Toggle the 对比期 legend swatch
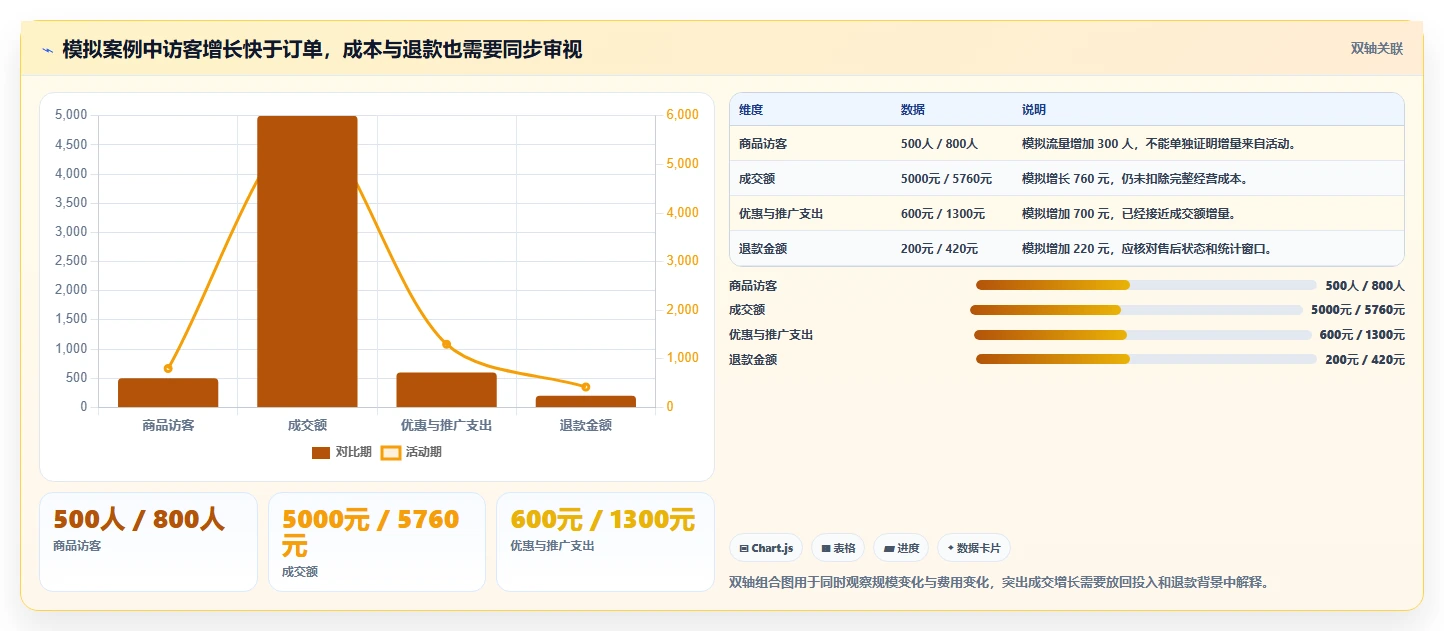 pyautogui.click(x=320, y=452)
